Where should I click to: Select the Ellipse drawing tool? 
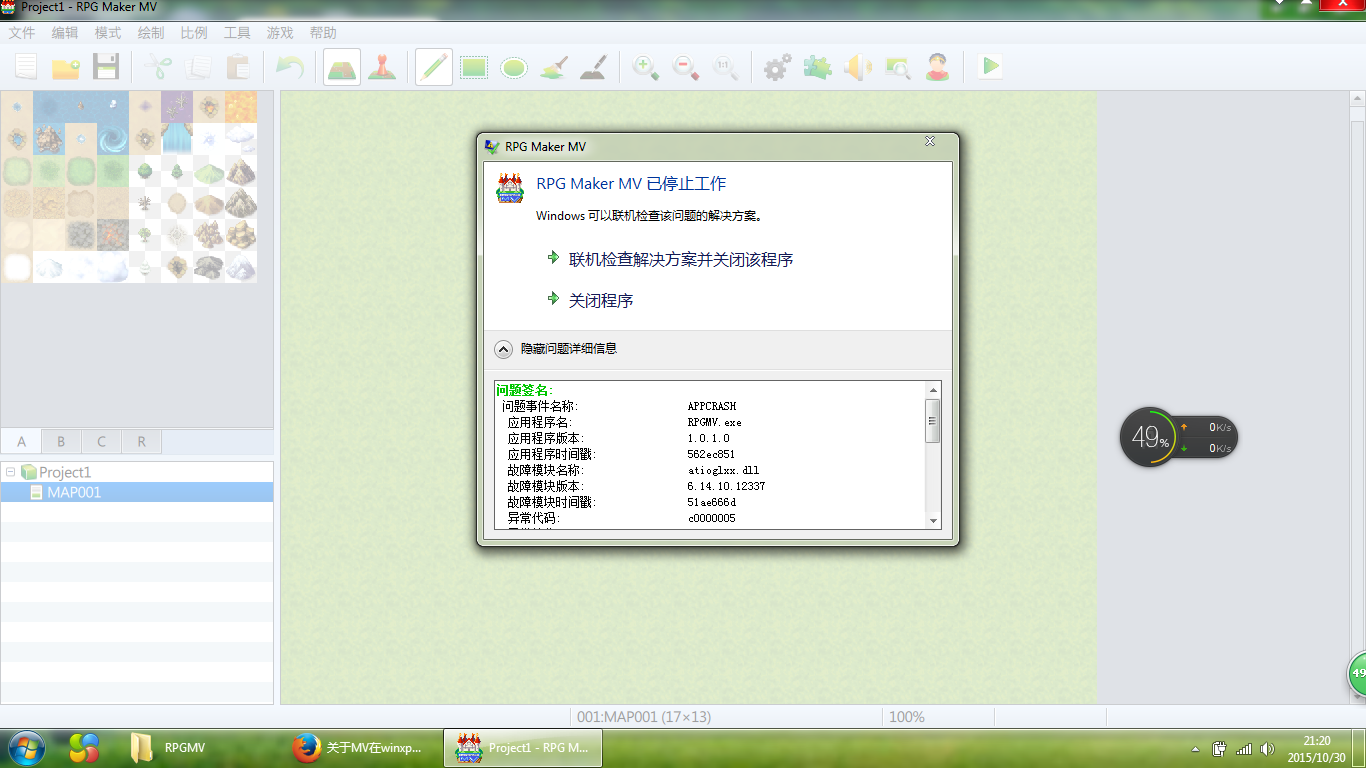pyautogui.click(x=513, y=67)
